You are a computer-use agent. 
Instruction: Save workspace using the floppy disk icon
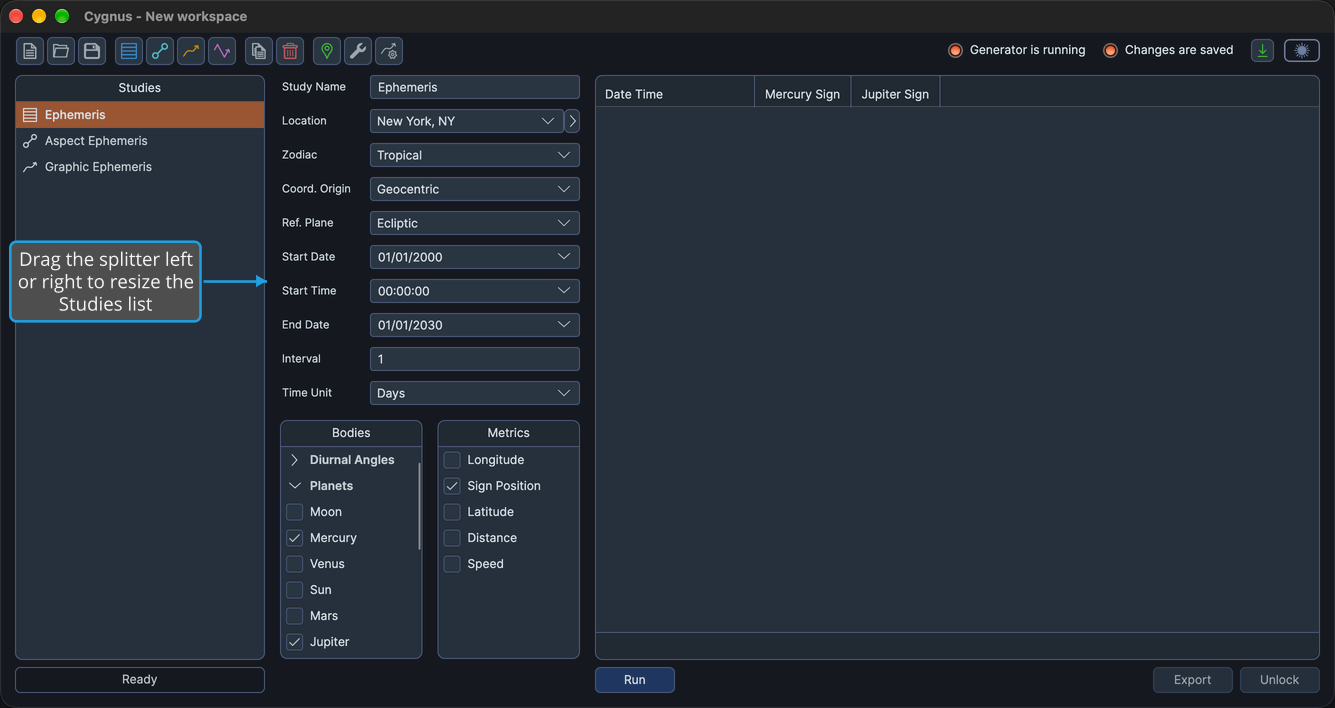[92, 51]
